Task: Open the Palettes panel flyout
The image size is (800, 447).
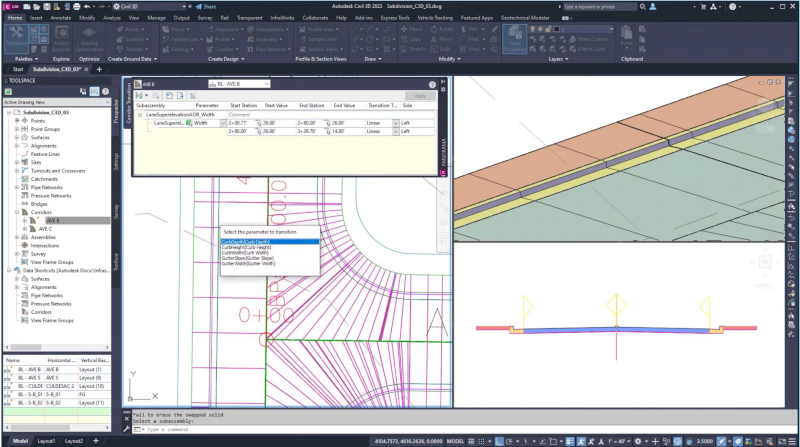Action: 27,59
